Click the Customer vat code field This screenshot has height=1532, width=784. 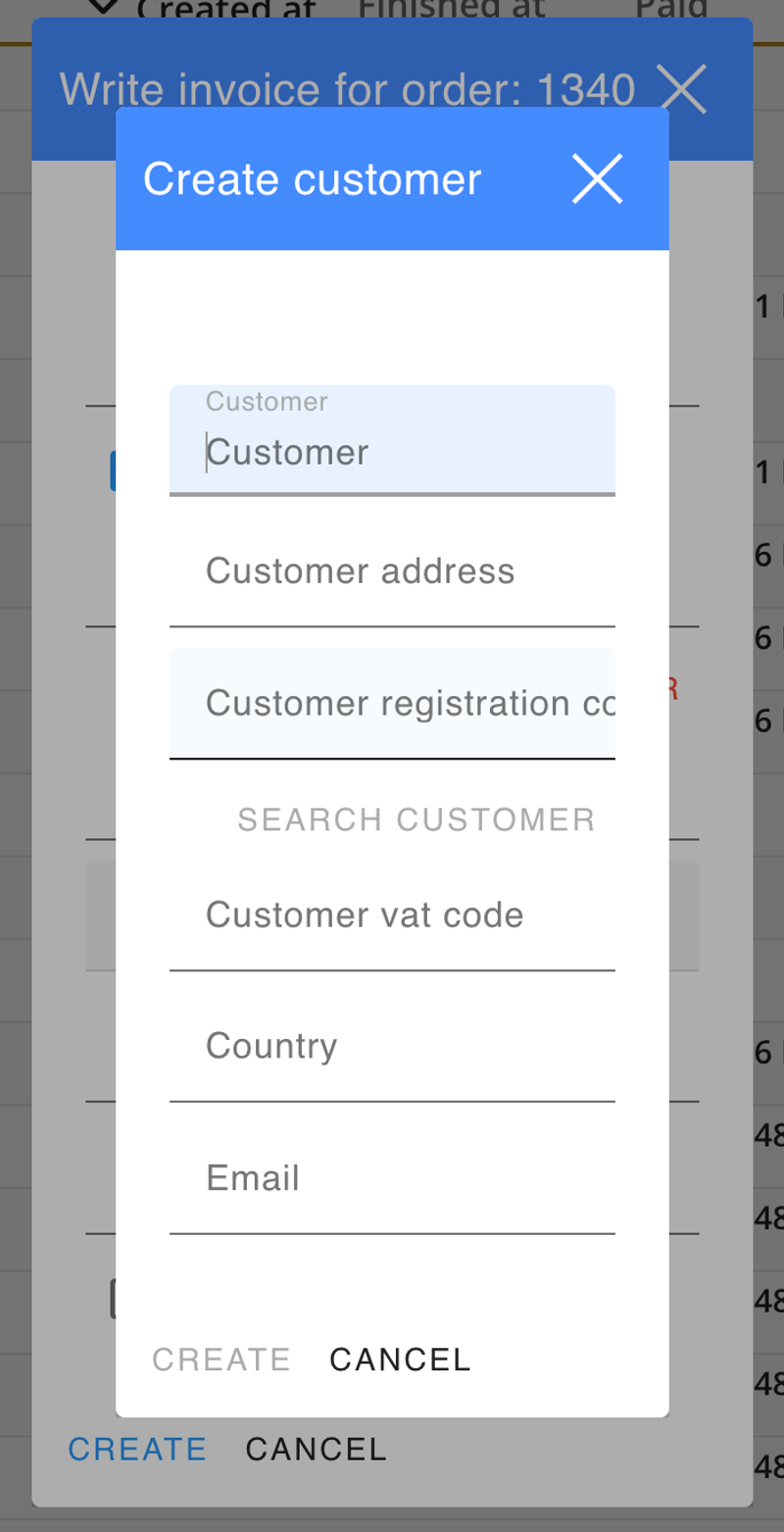(392, 915)
